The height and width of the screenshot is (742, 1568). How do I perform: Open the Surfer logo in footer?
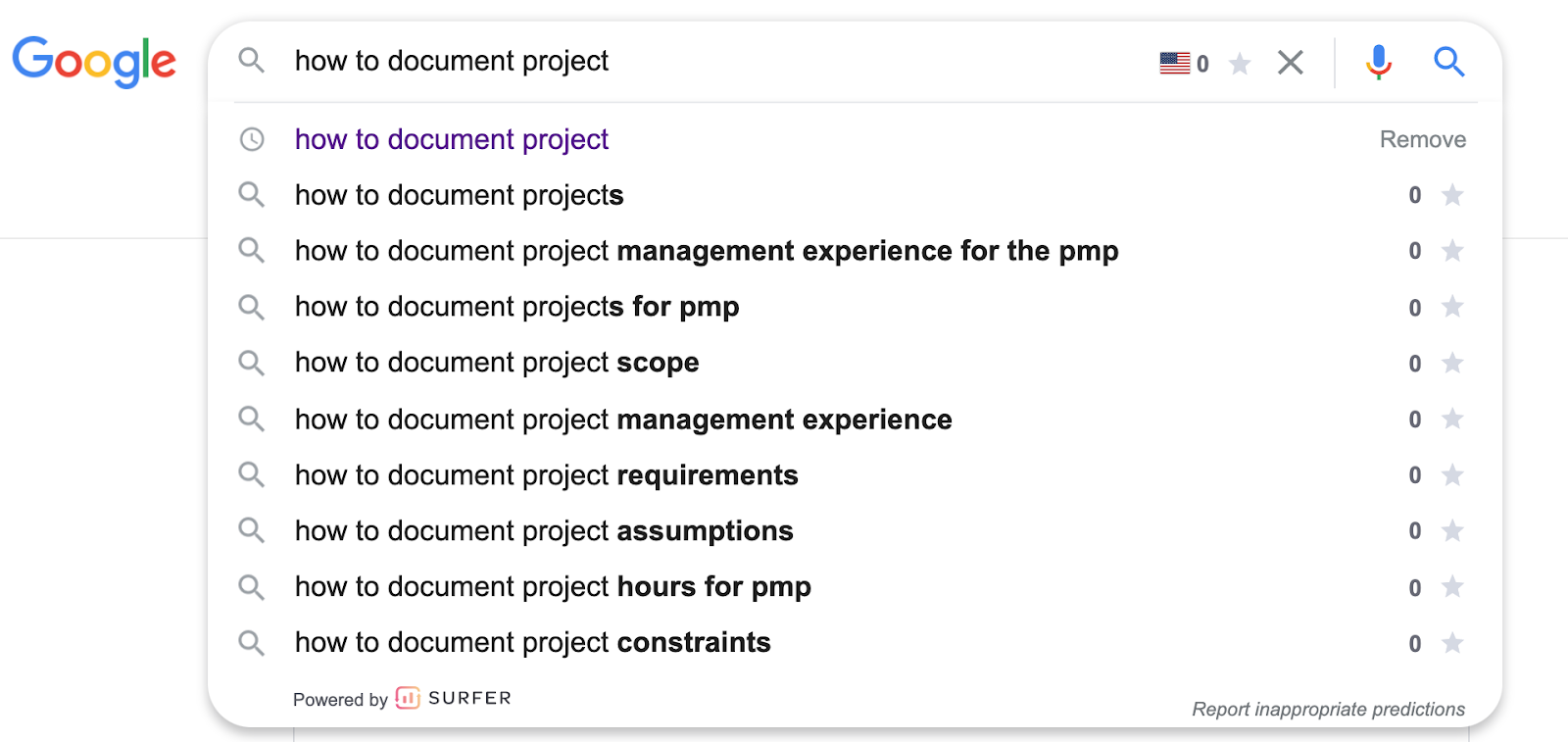point(453,698)
